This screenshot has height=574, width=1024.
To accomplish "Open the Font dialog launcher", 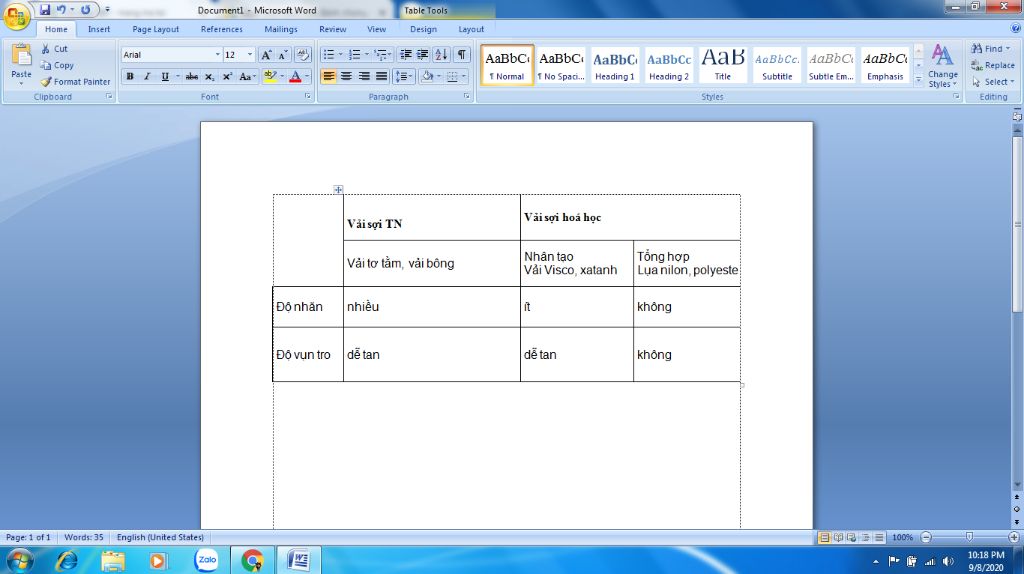I will coord(308,96).
